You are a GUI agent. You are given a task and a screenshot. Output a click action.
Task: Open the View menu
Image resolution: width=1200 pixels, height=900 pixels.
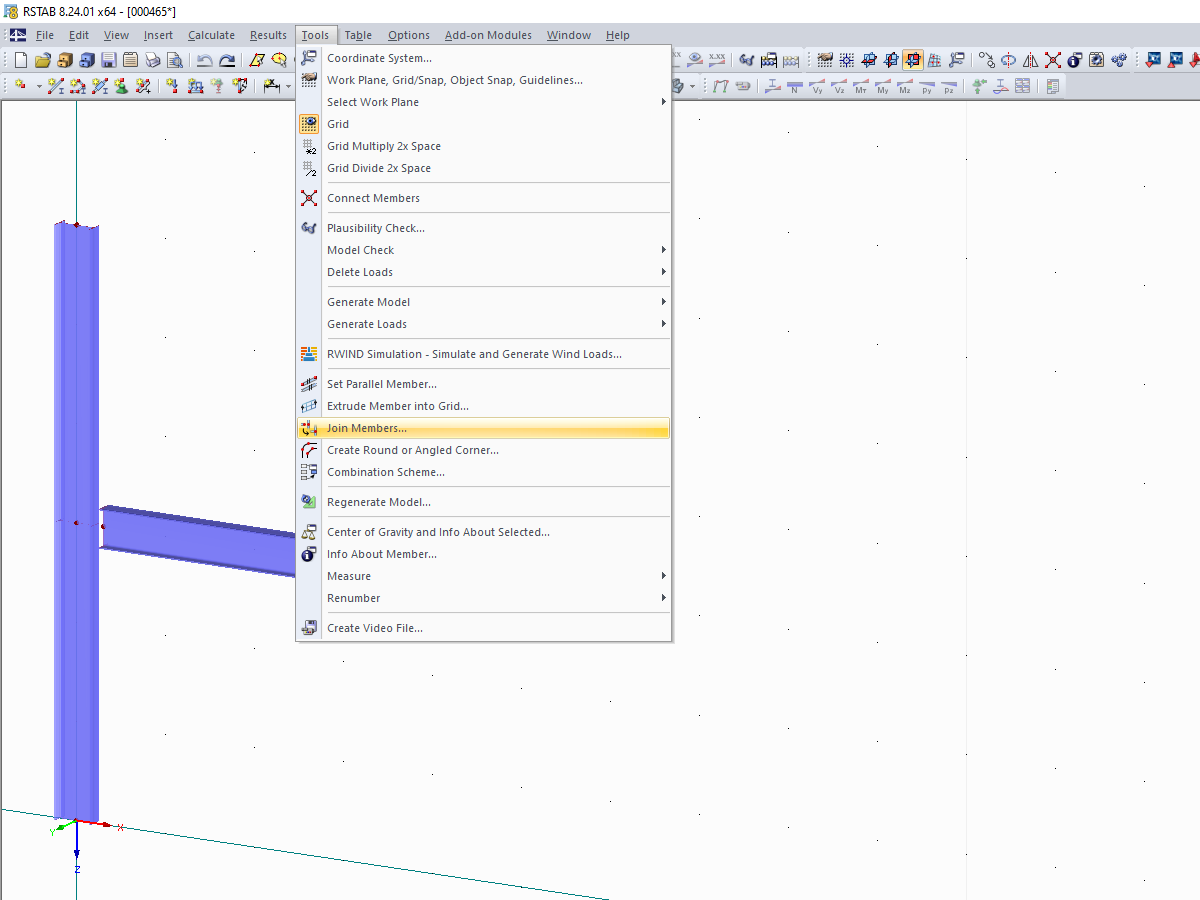[x=116, y=35]
